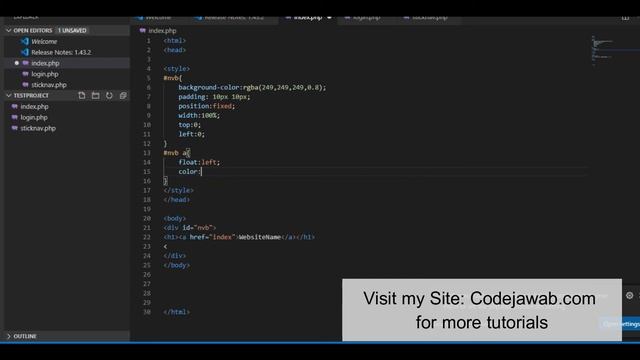Select sticknav.php in the Open Editors list
Viewport: 640px width, 360px height.
49,84
